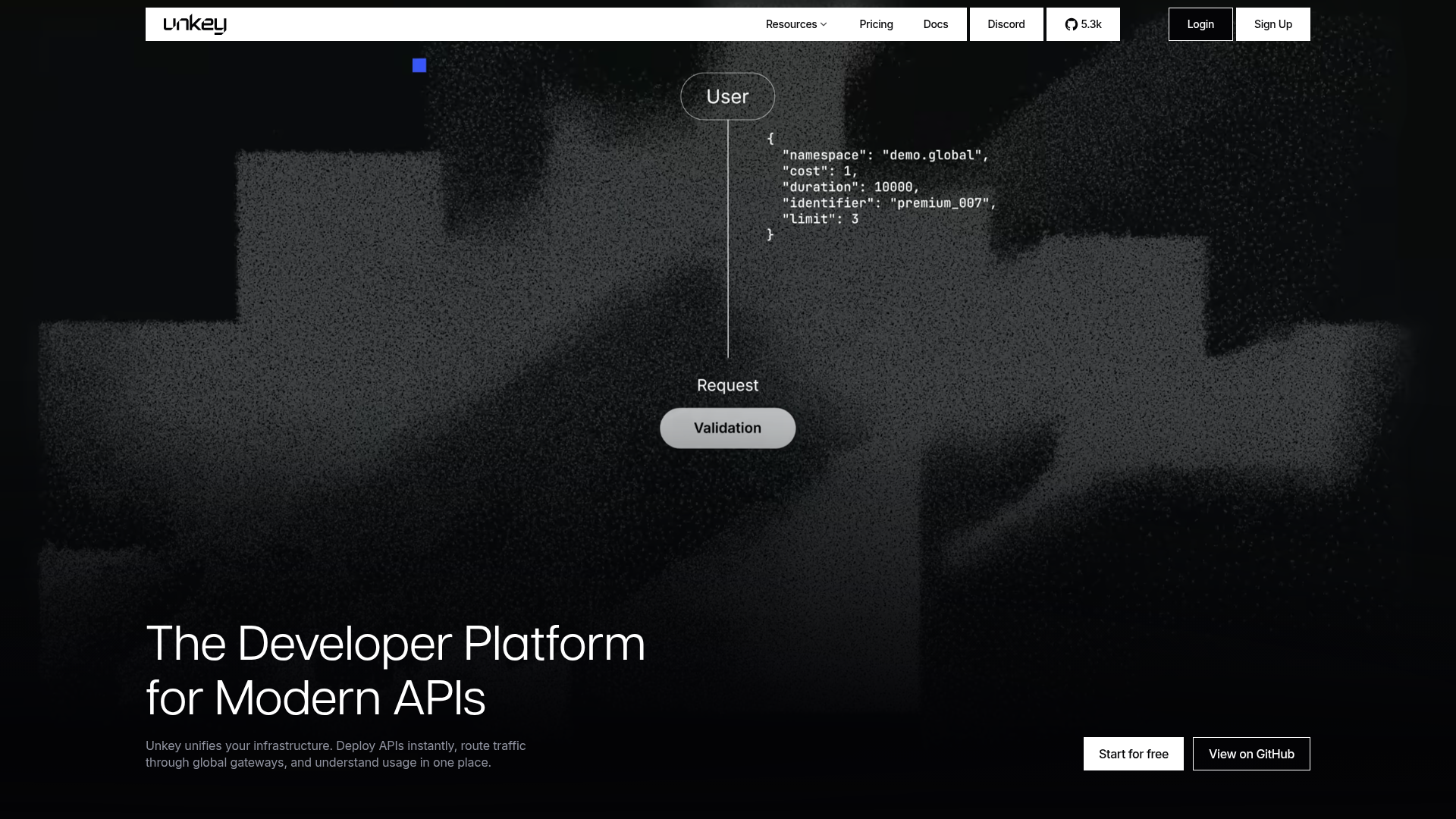Click View on GitHub button
Image resolution: width=1456 pixels, height=819 pixels.
1251,754
